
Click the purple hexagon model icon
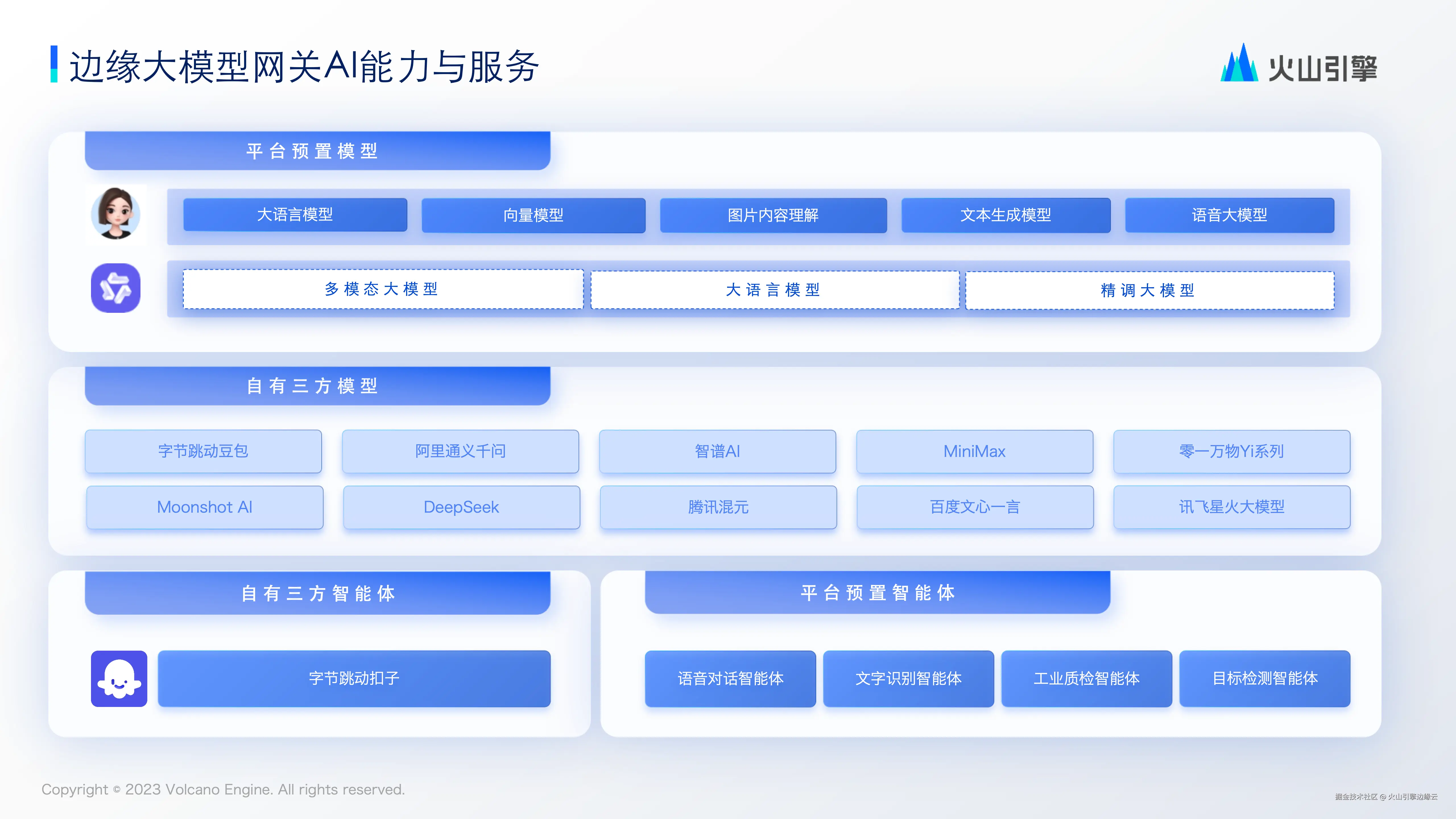[116, 288]
